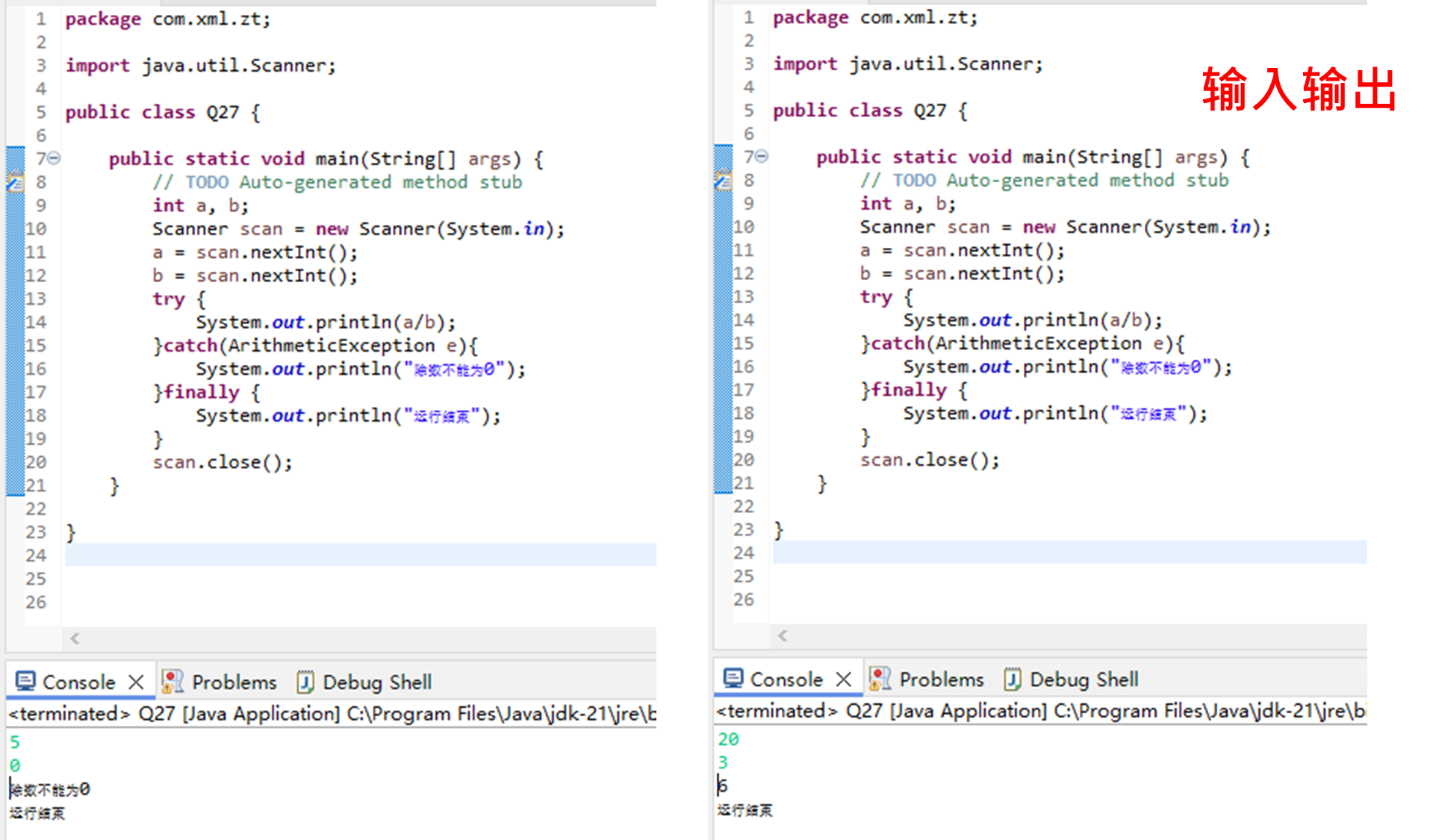Click highlighted current line 24 in left editor

361,555
